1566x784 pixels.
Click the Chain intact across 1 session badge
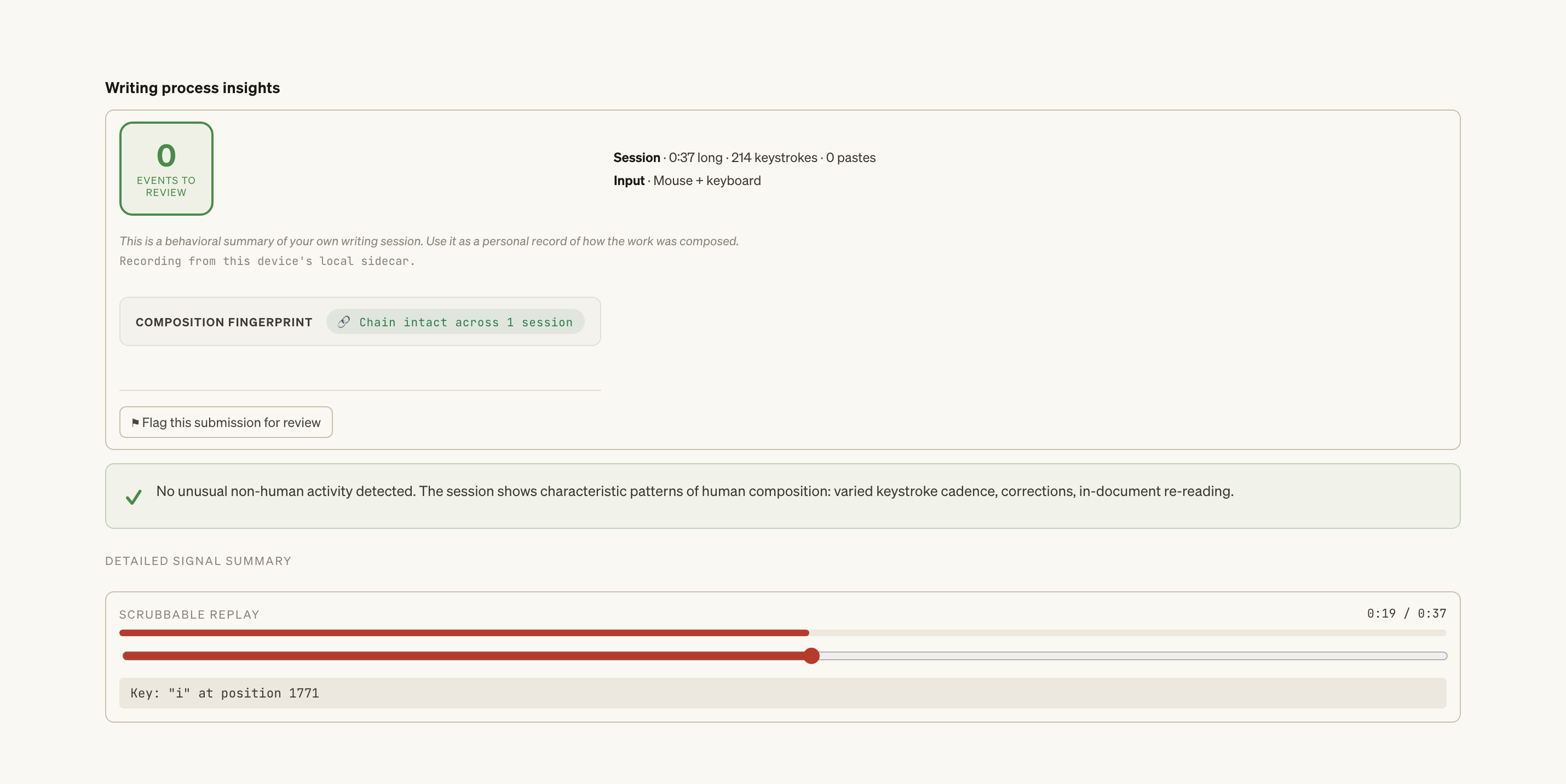click(x=456, y=322)
